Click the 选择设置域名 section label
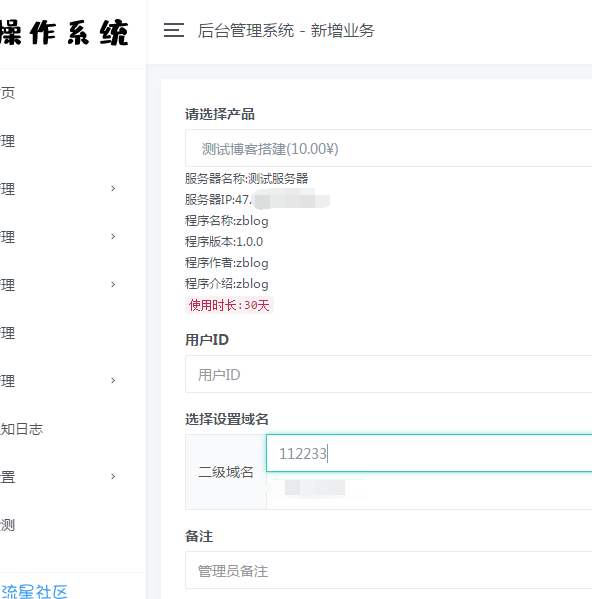The height and width of the screenshot is (599, 592). (x=227, y=419)
